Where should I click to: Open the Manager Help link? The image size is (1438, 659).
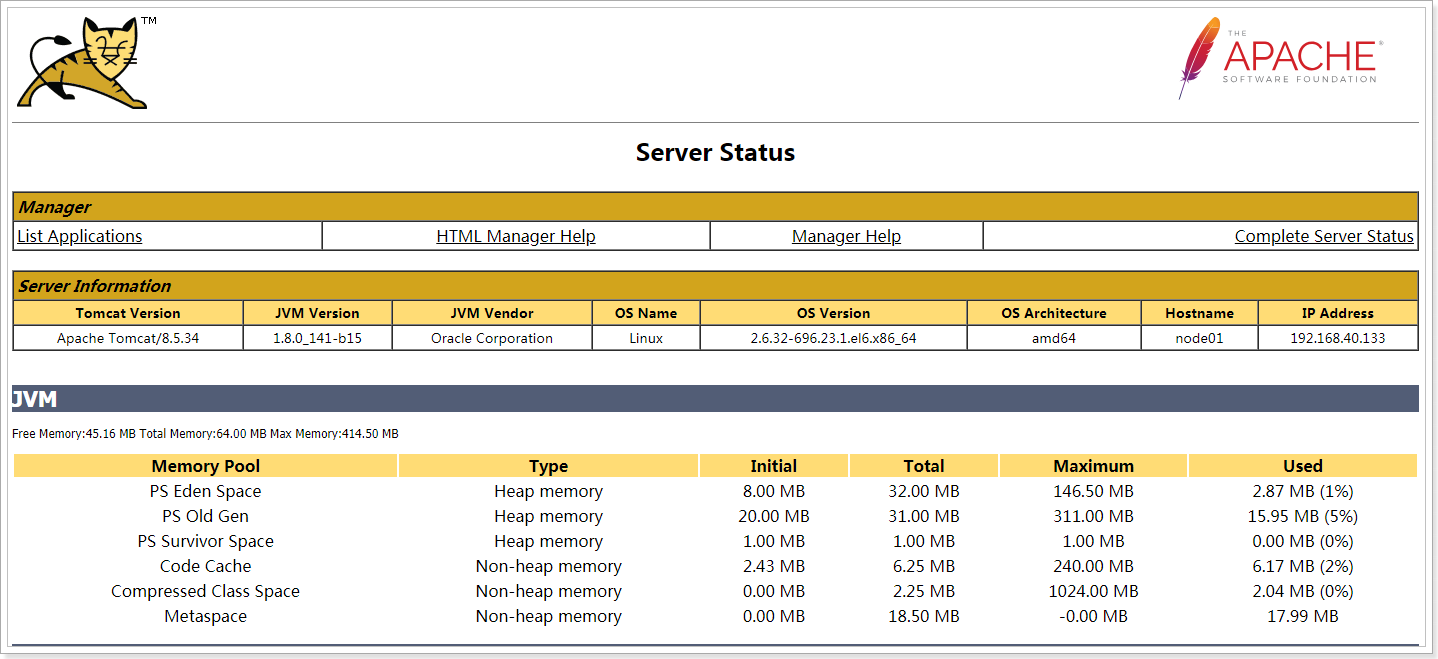(846, 236)
